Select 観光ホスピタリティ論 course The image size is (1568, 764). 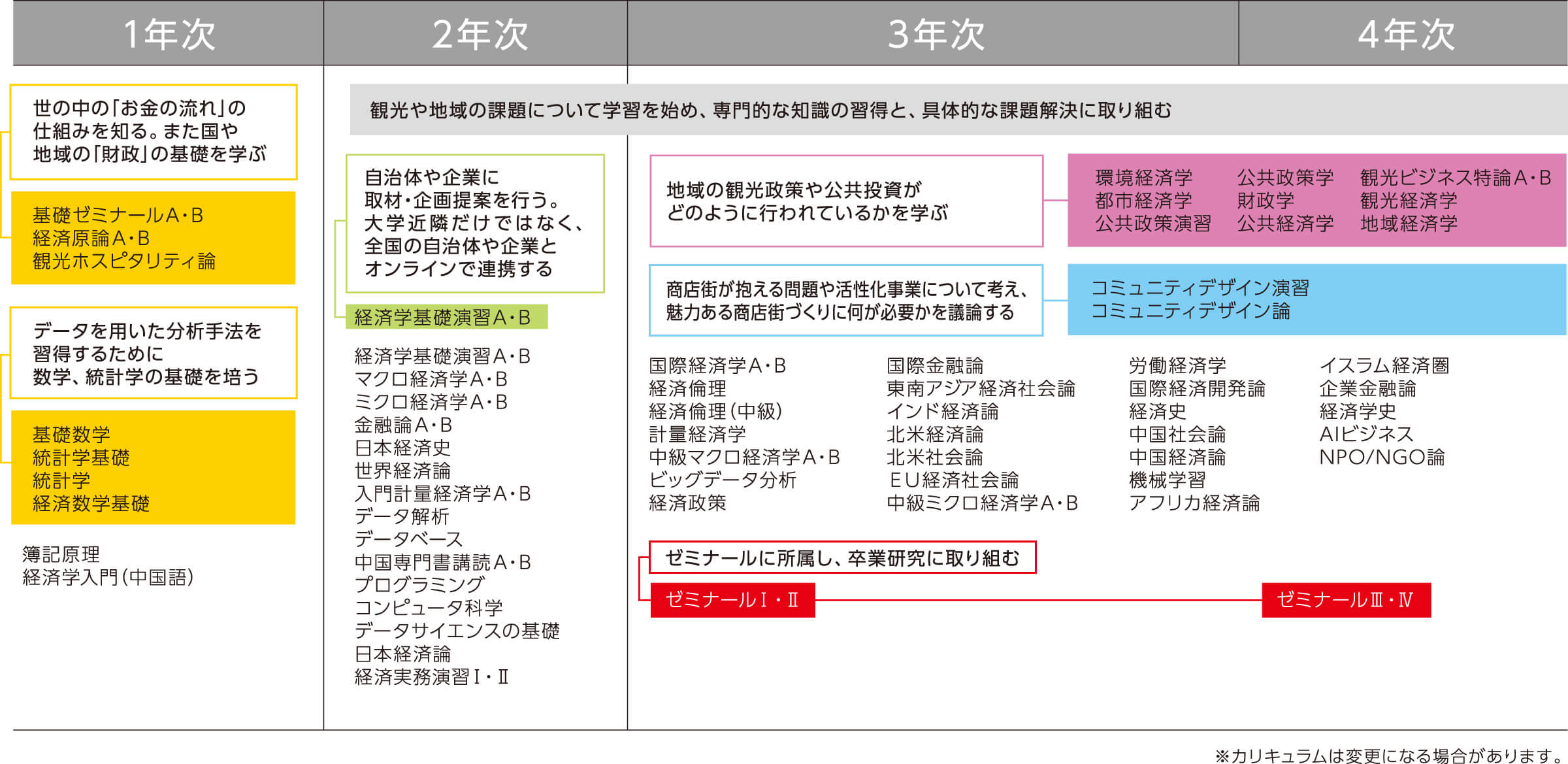[x=124, y=261]
